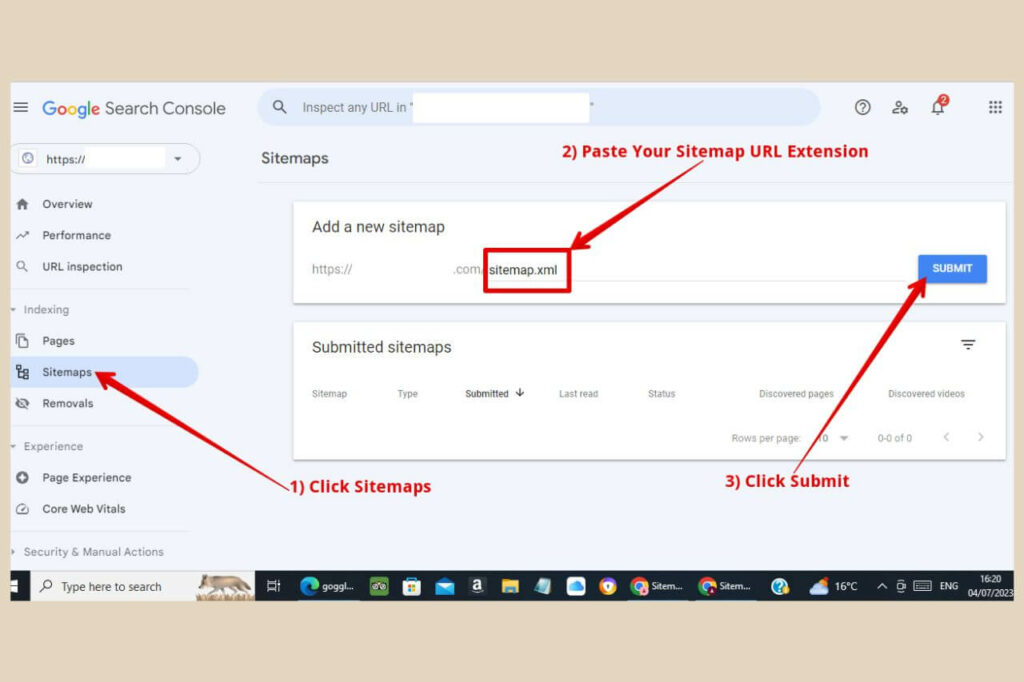This screenshot has width=1024, height=682.
Task: Open the property selector dropdown
Action: pyautogui.click(x=106, y=159)
